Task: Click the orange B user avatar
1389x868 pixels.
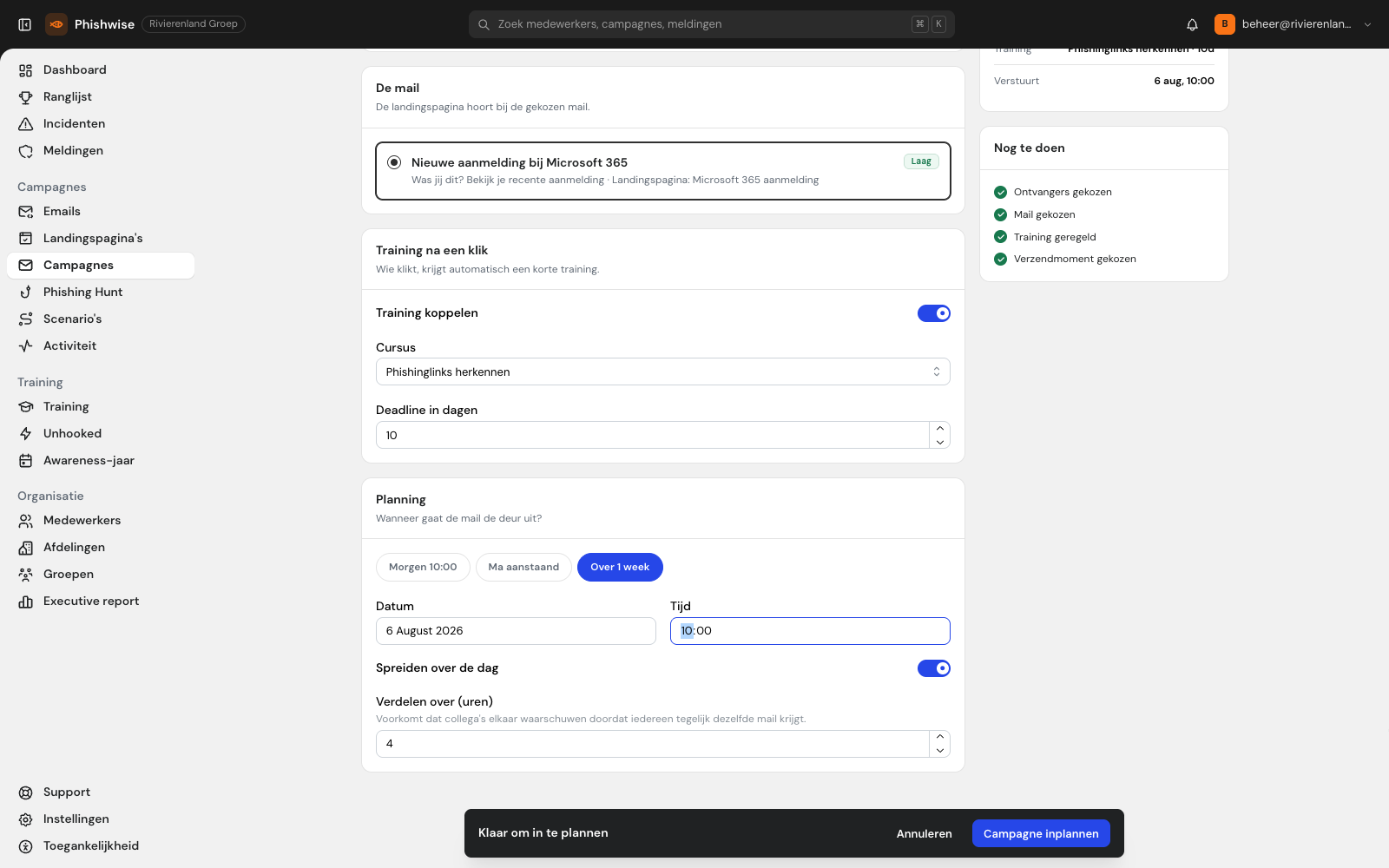Action: [1225, 24]
